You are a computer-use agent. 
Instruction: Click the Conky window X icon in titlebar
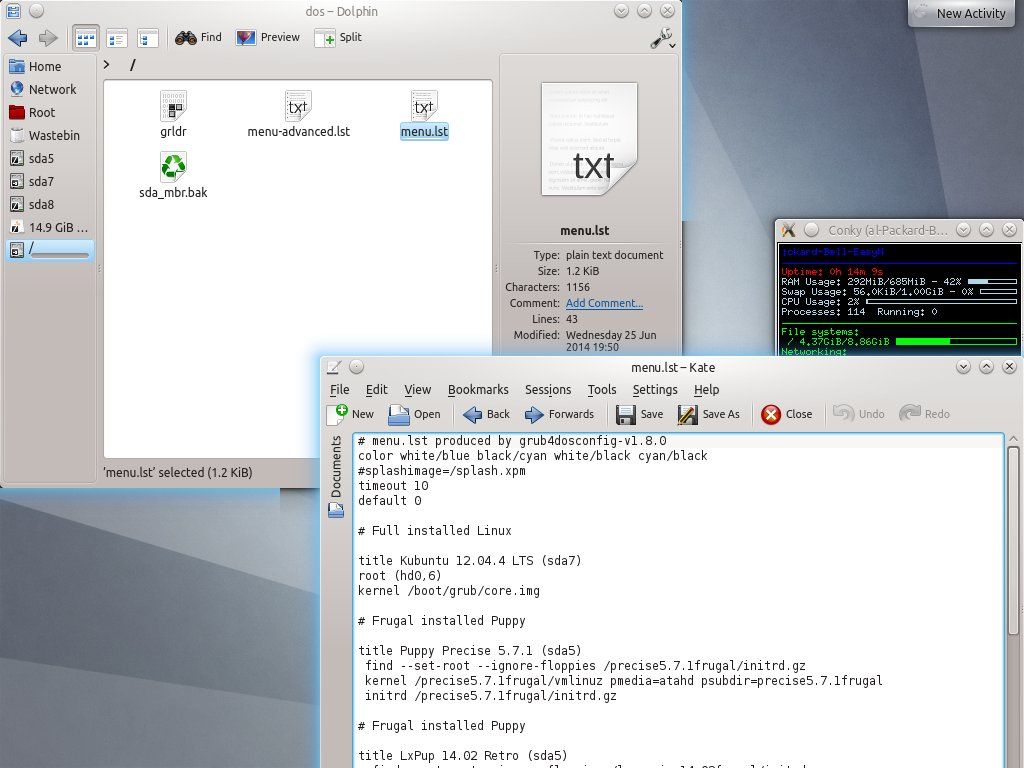789,230
